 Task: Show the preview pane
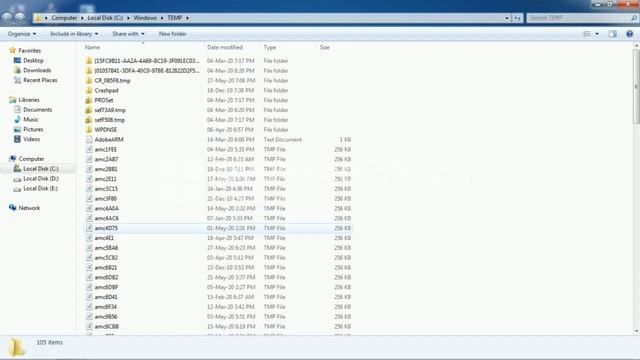(613, 34)
